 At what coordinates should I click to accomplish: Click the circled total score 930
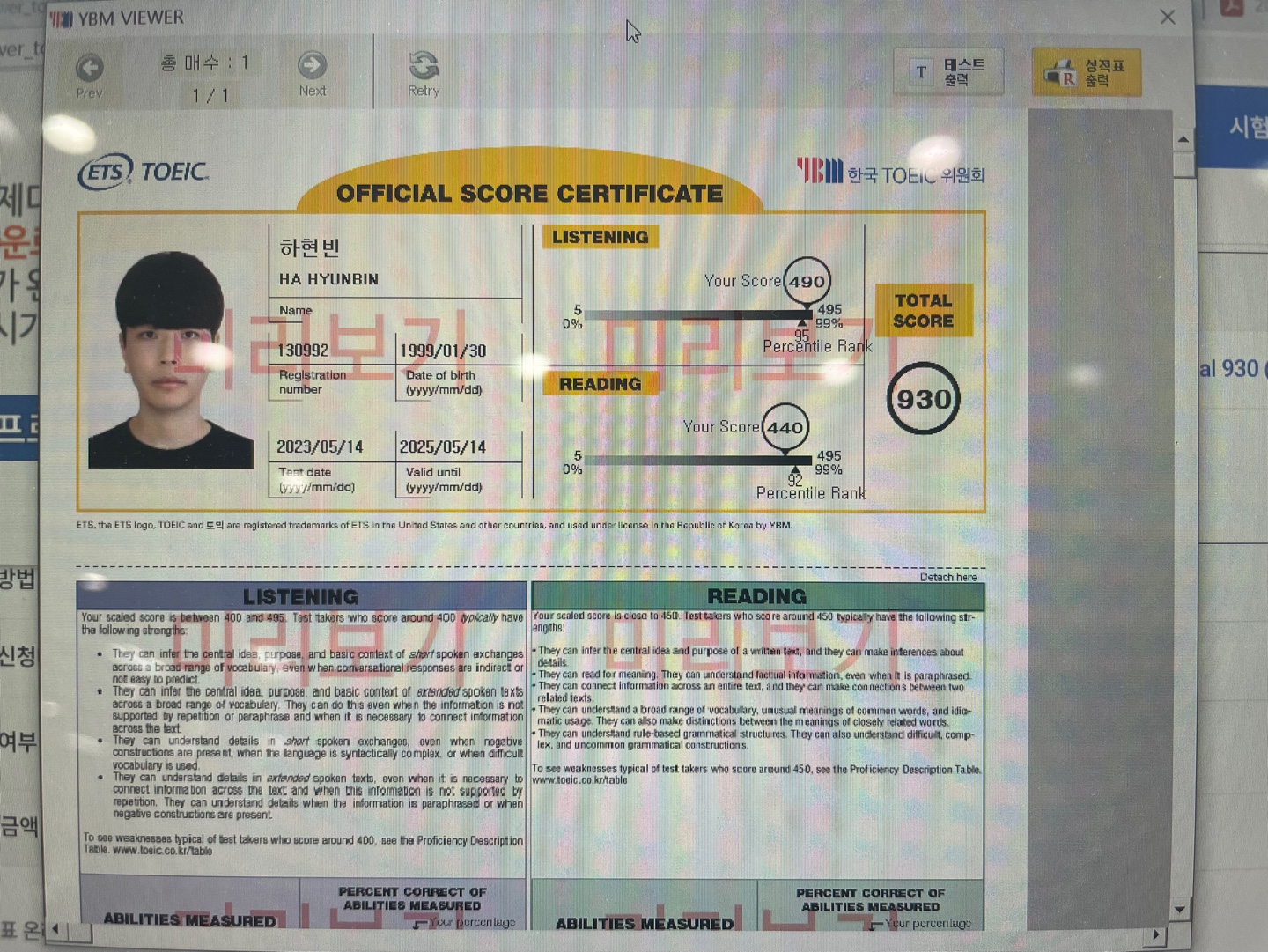tap(923, 399)
